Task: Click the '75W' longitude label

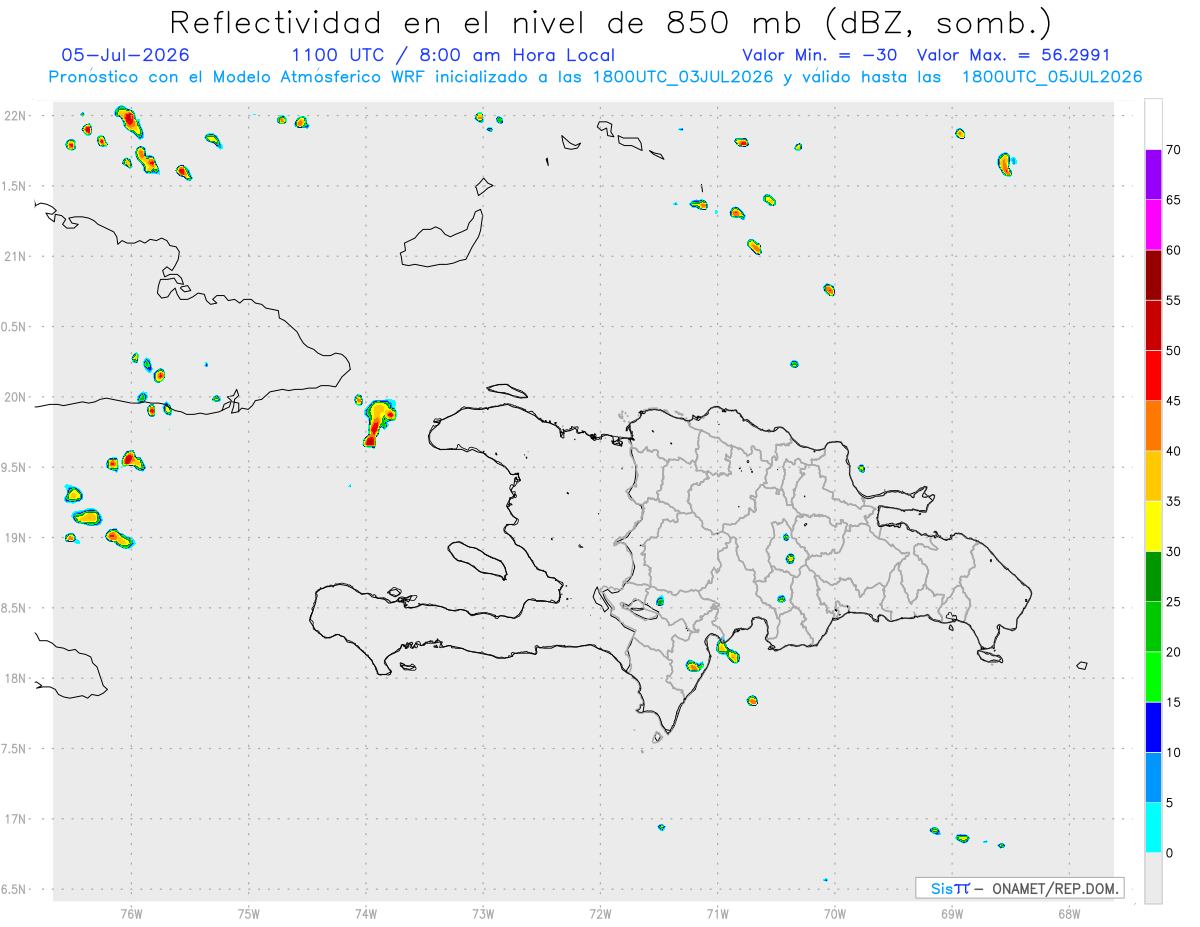Action: click(249, 913)
